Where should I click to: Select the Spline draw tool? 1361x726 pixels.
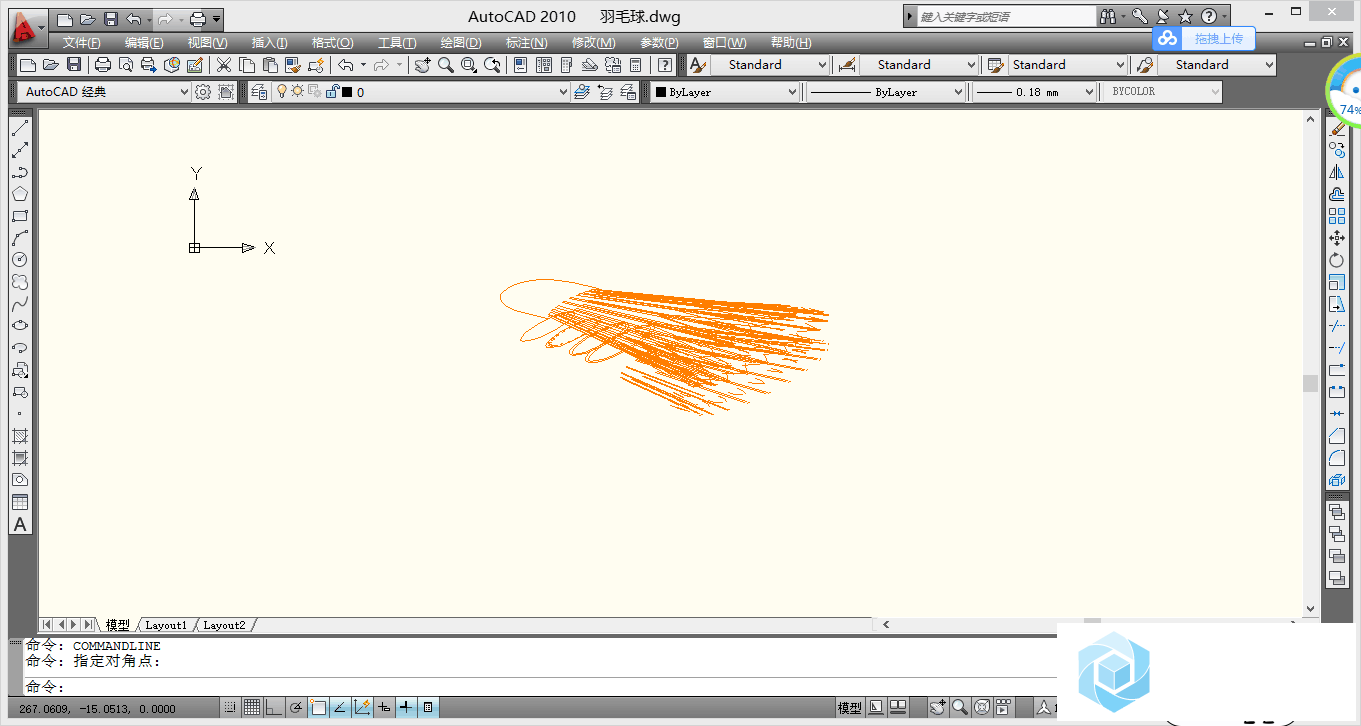20,304
